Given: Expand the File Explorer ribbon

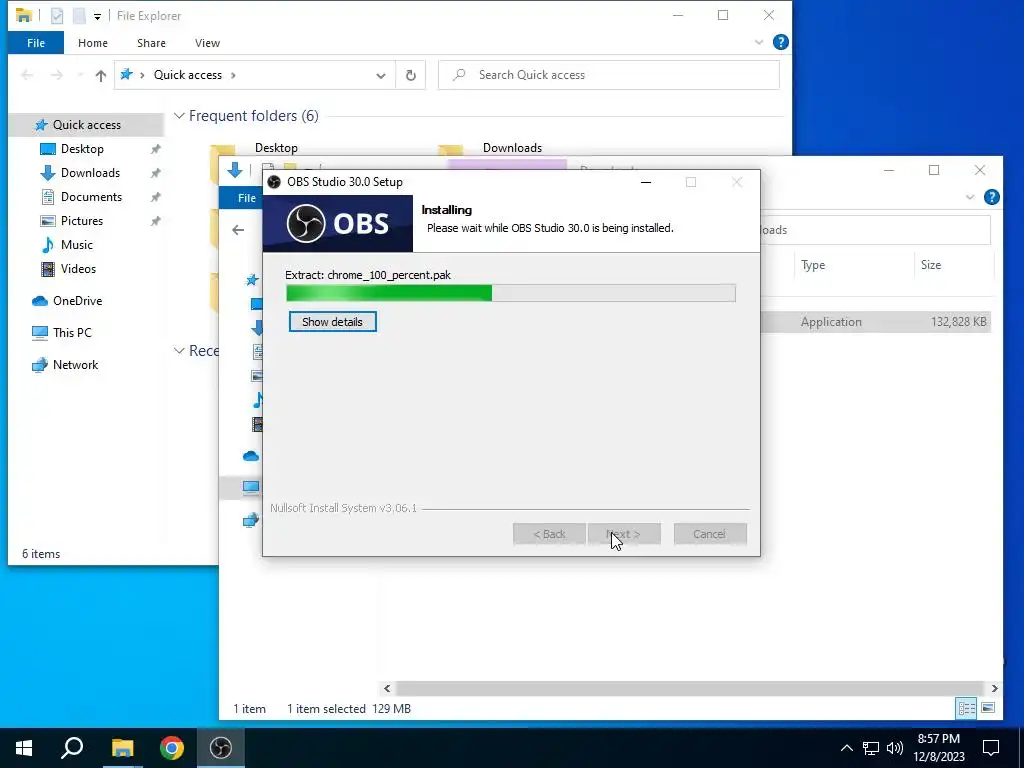Looking at the screenshot, I should point(759,42).
